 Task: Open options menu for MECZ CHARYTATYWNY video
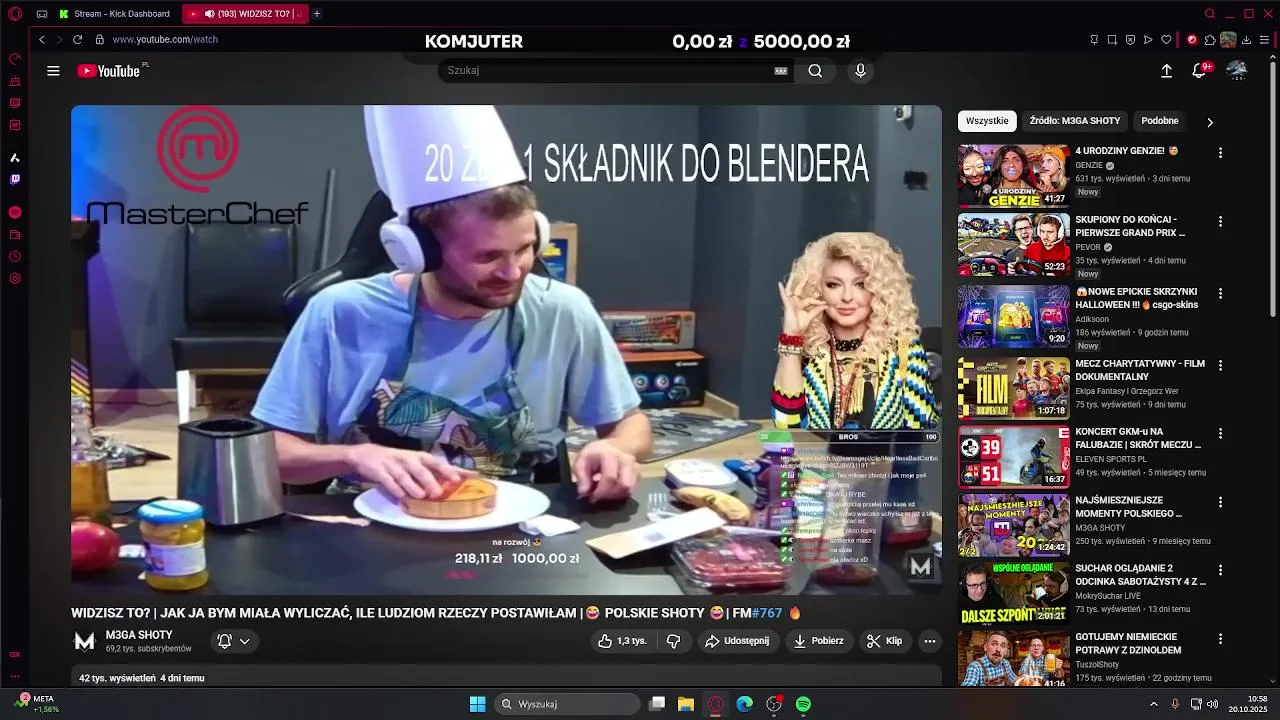pos(1220,365)
